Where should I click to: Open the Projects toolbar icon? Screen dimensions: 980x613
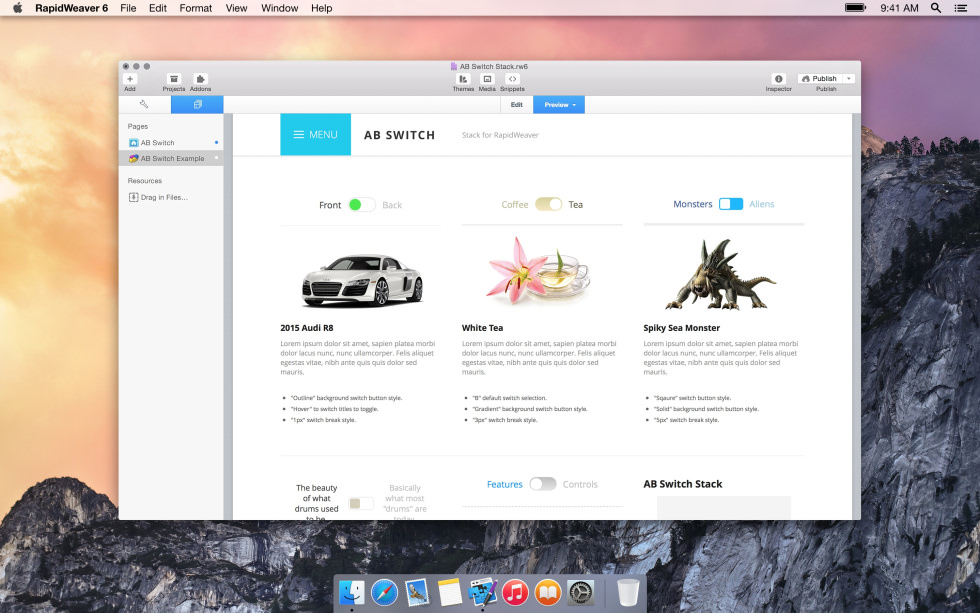click(x=174, y=79)
